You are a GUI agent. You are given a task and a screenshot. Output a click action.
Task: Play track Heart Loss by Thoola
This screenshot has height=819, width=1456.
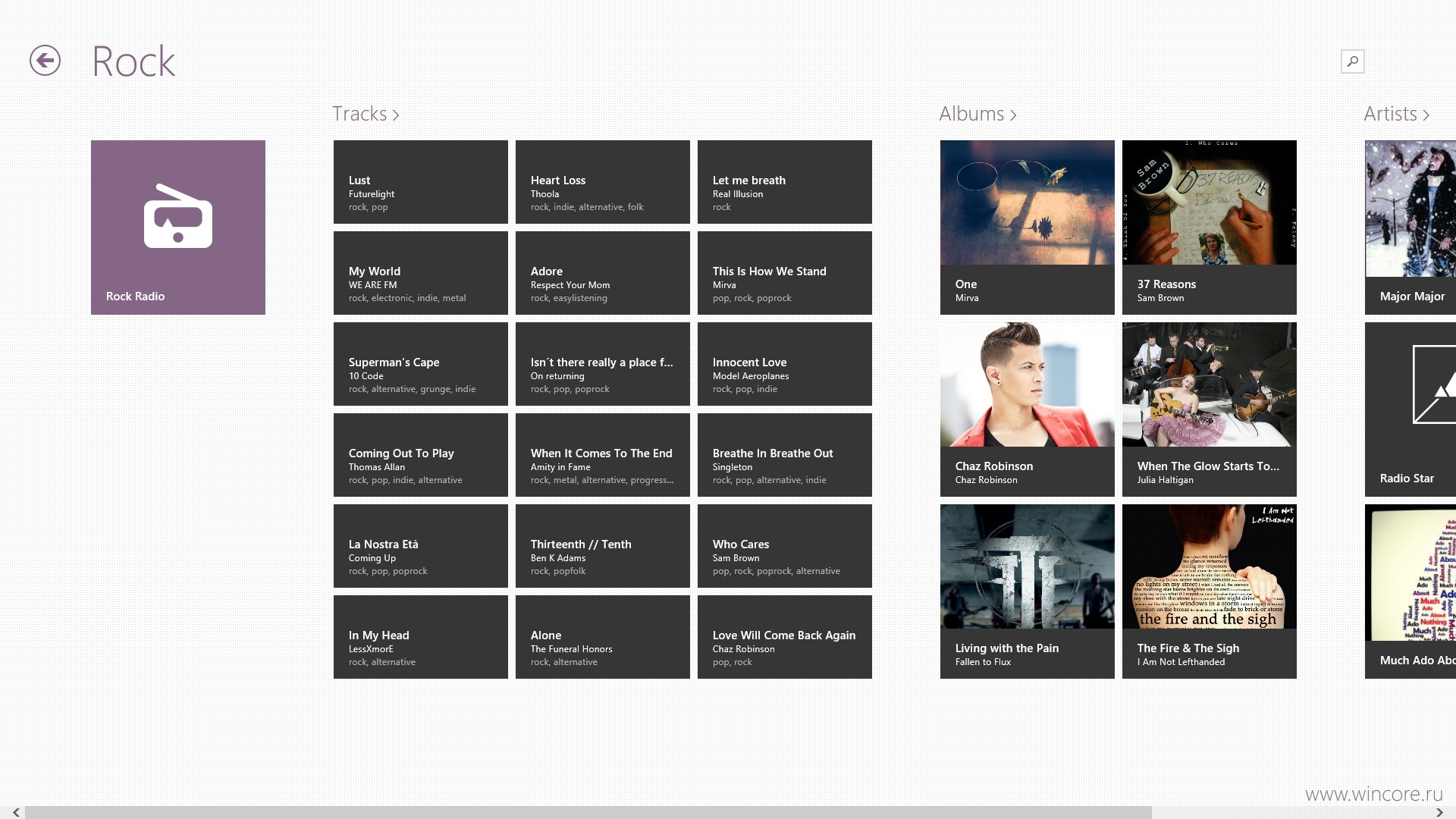pyautogui.click(x=603, y=182)
